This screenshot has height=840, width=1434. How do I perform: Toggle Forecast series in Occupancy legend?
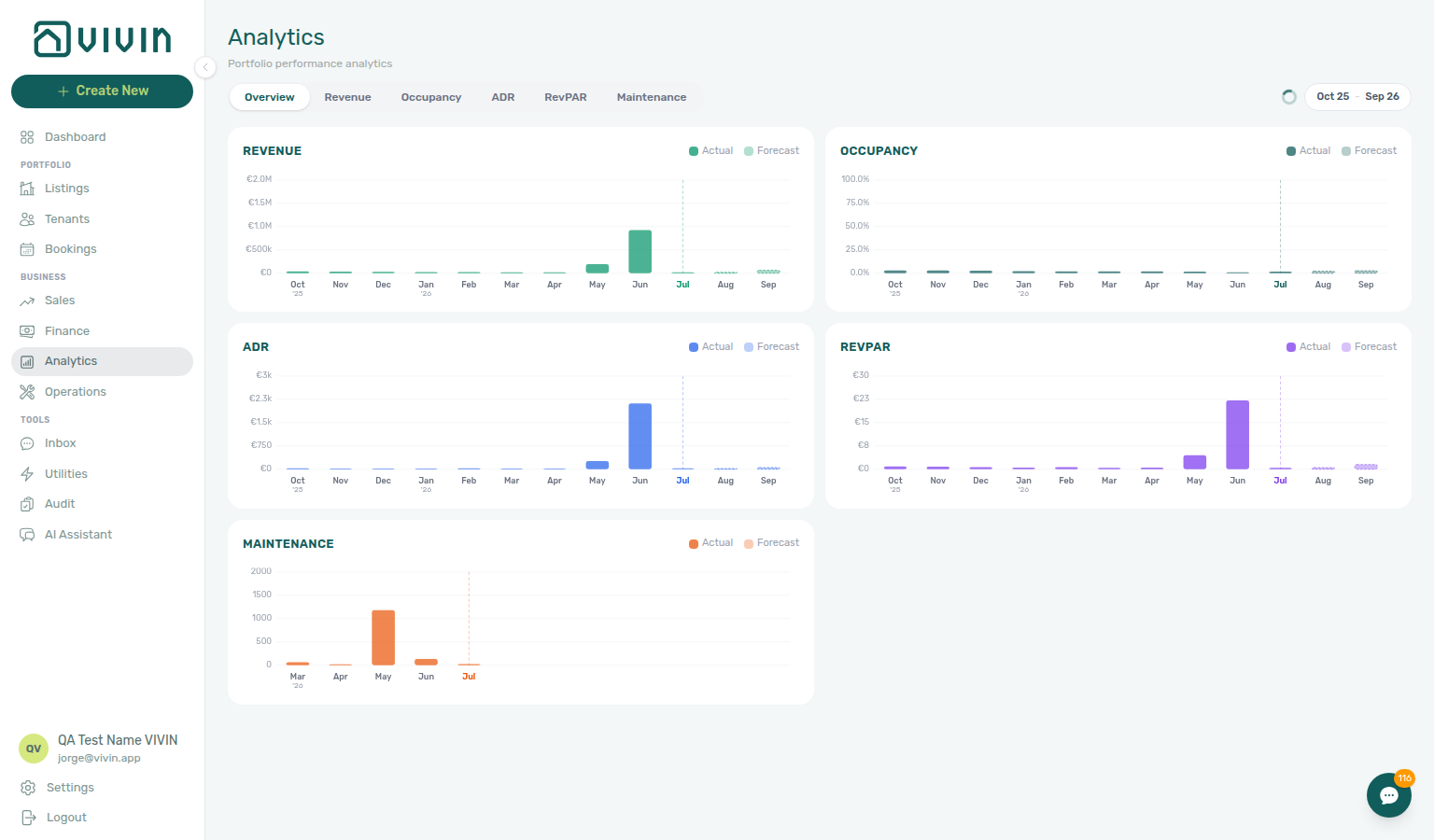coord(1370,151)
